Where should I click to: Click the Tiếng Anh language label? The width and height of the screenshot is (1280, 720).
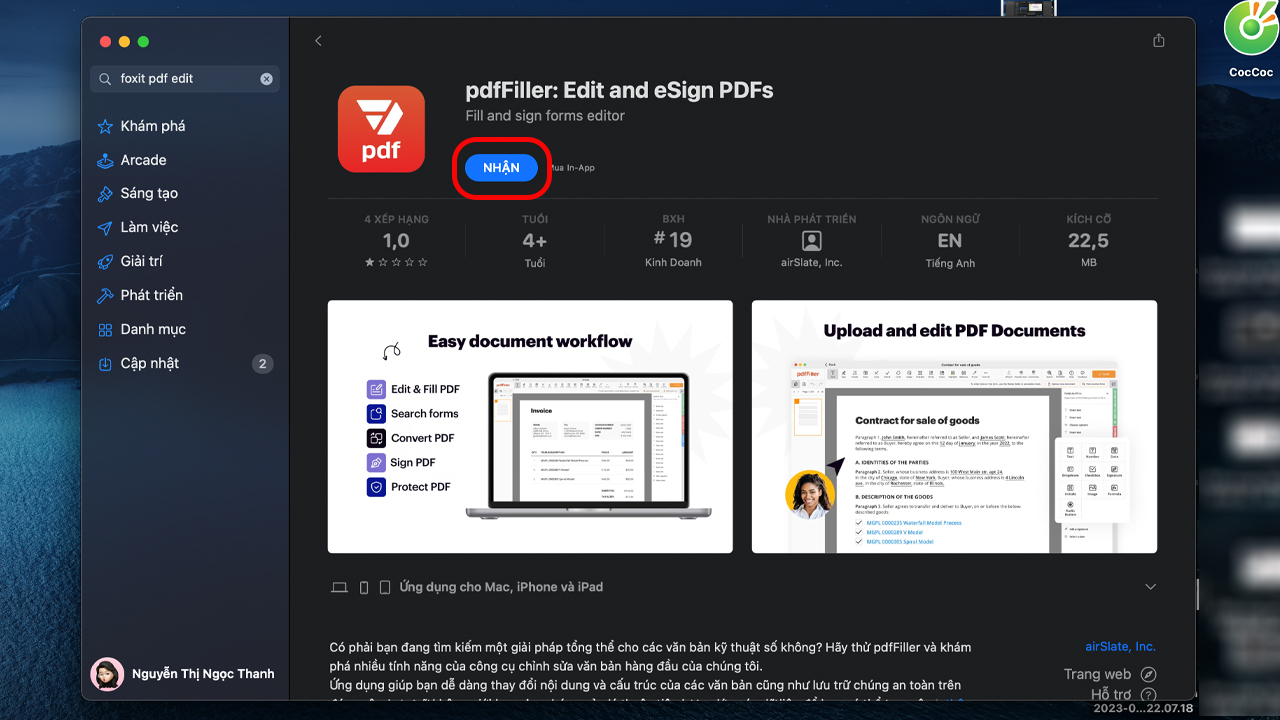(x=950, y=264)
